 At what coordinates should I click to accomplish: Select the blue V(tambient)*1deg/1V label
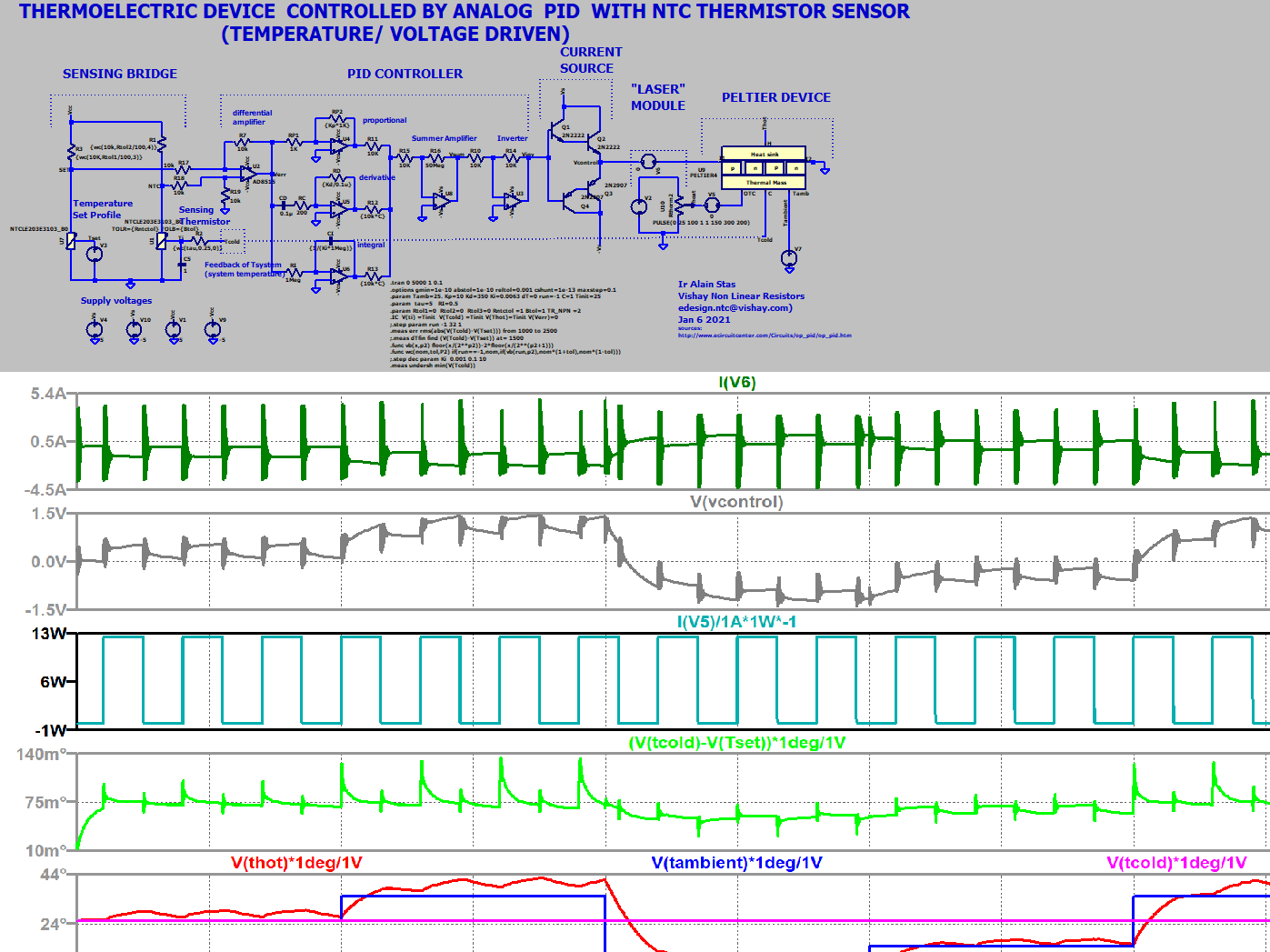(738, 859)
